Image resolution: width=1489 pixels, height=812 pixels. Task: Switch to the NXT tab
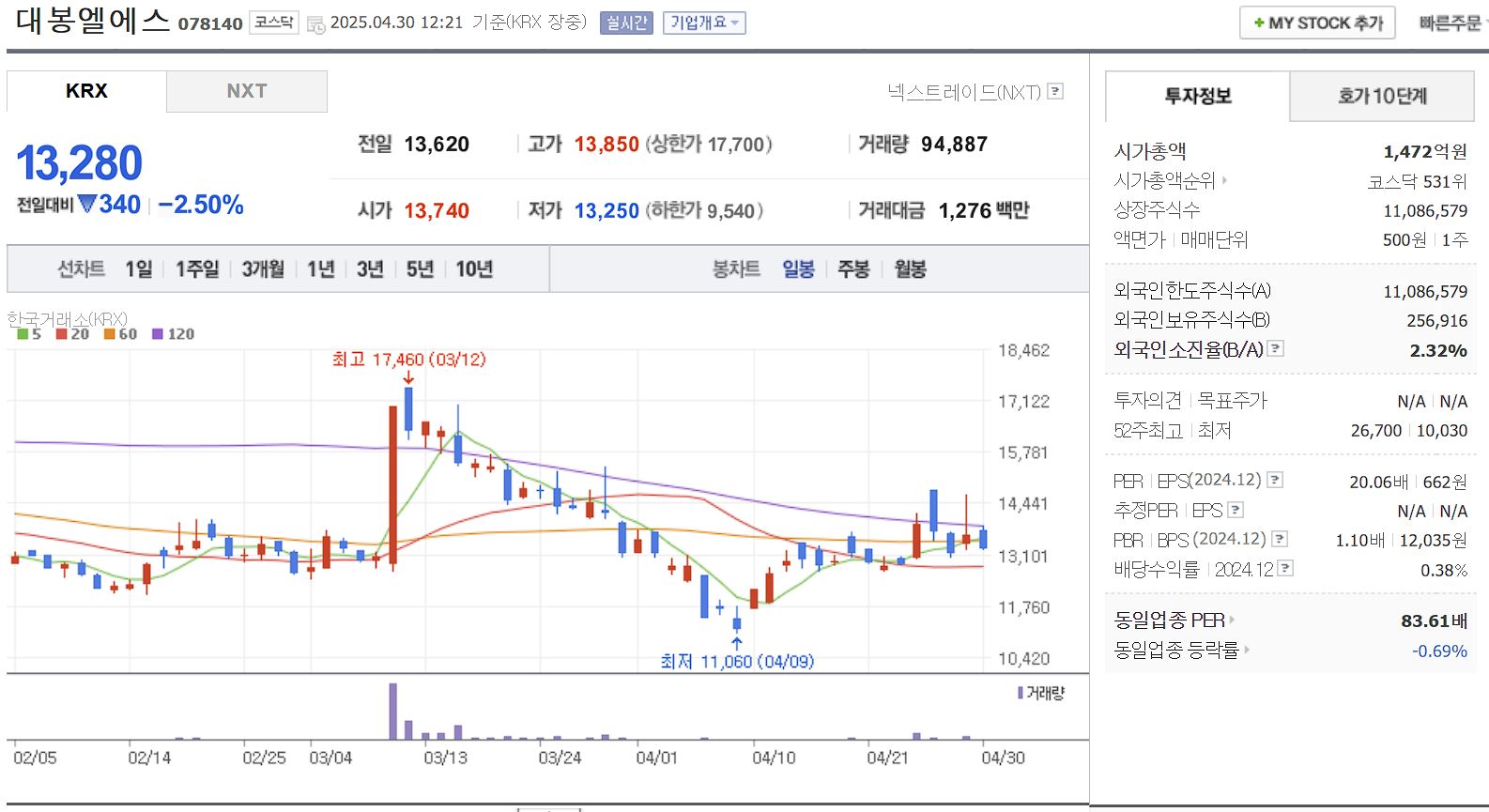tap(247, 91)
